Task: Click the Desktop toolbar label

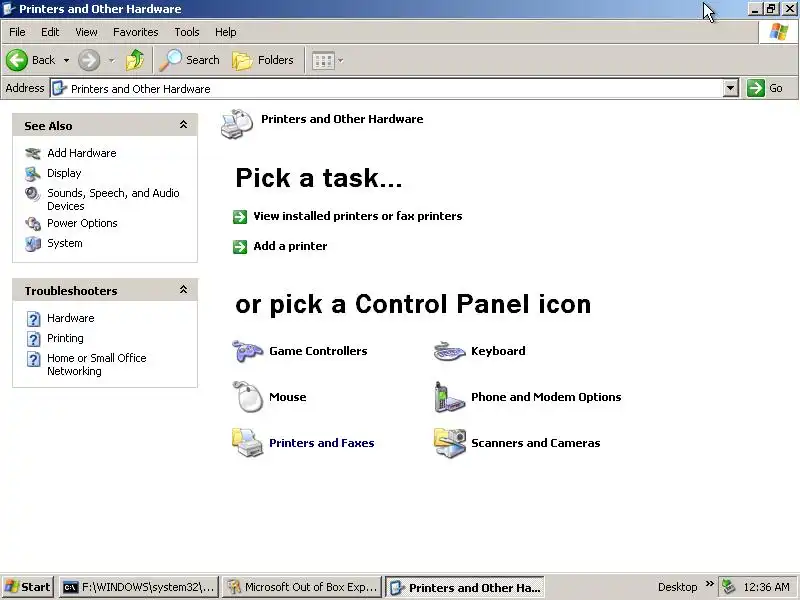Action: click(677, 587)
